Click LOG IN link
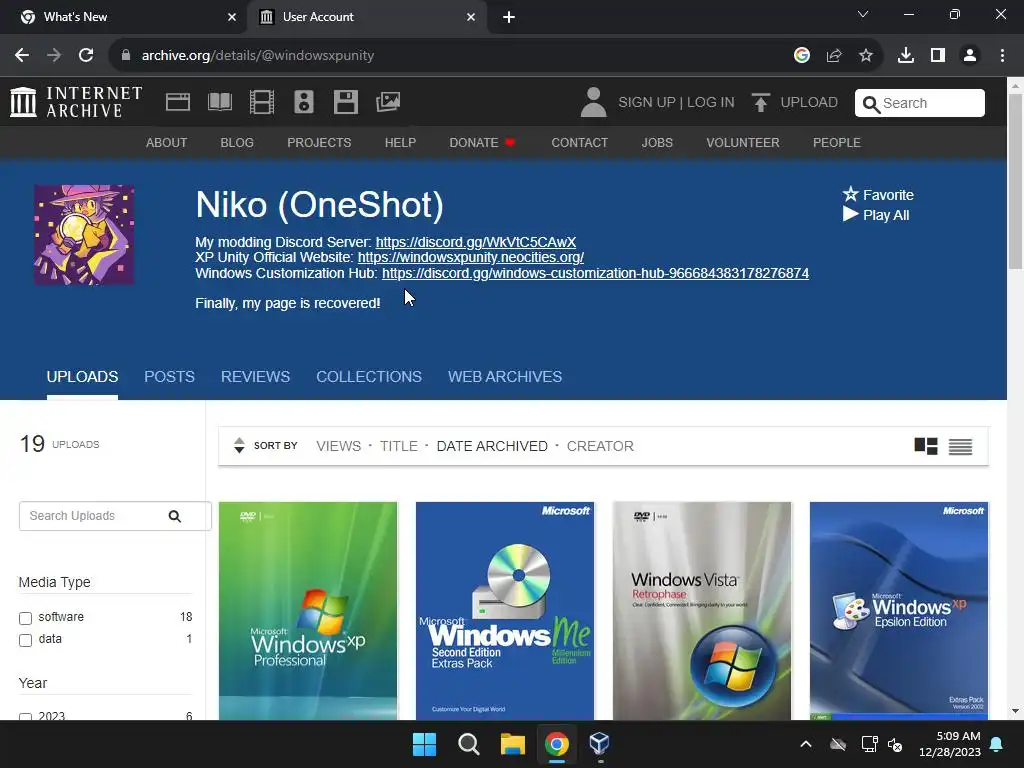 click(x=711, y=103)
